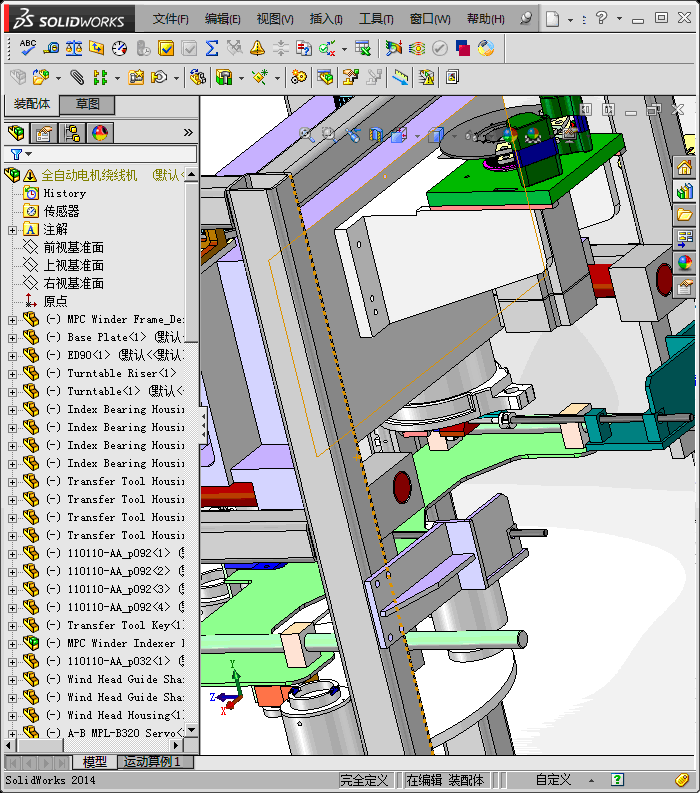Image resolution: width=700 pixels, height=793 pixels.
Task: Open Section Properties tool
Action: click(x=97, y=48)
